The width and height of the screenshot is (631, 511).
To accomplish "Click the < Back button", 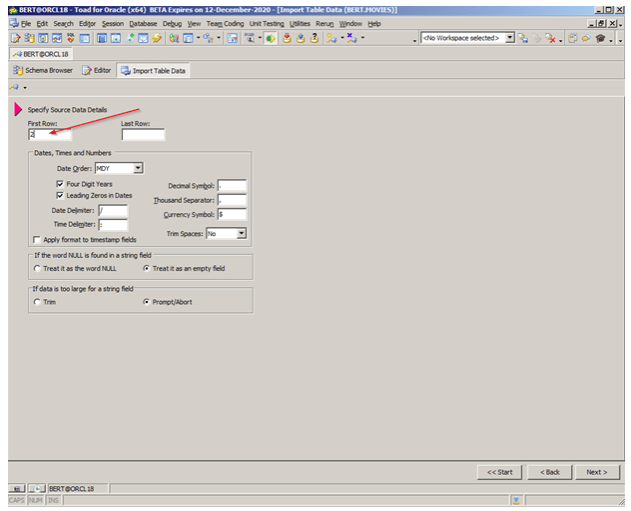I will pos(550,472).
